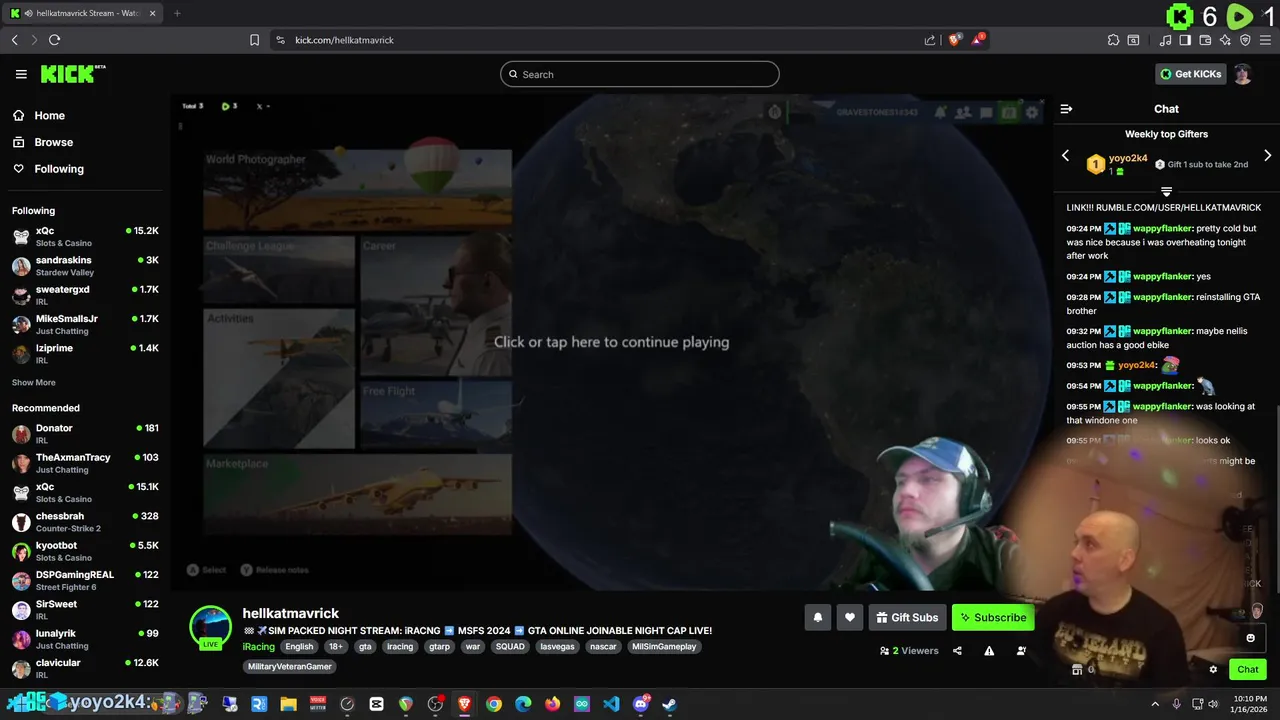This screenshot has width=1280, height=720.
Task: Open lunalyrik Just Chatting channel
Action: pyautogui.click(x=85, y=639)
